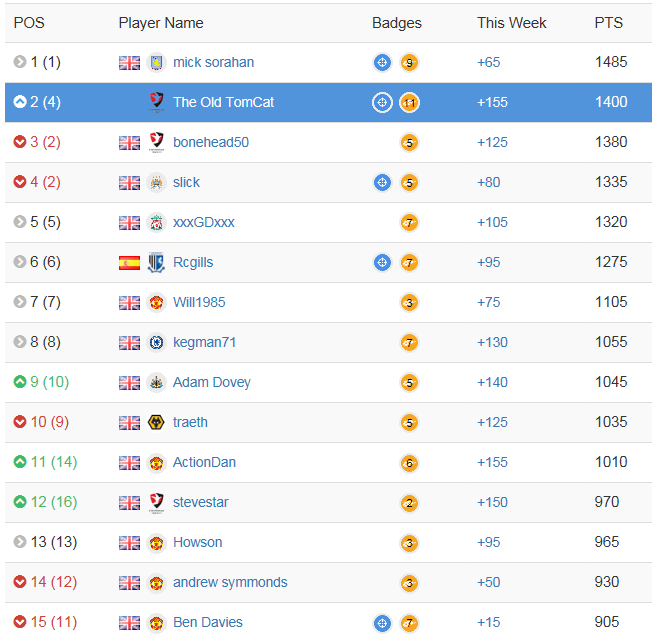Open stevestar's player profile
Screen dimensions: 652x637
201,502
